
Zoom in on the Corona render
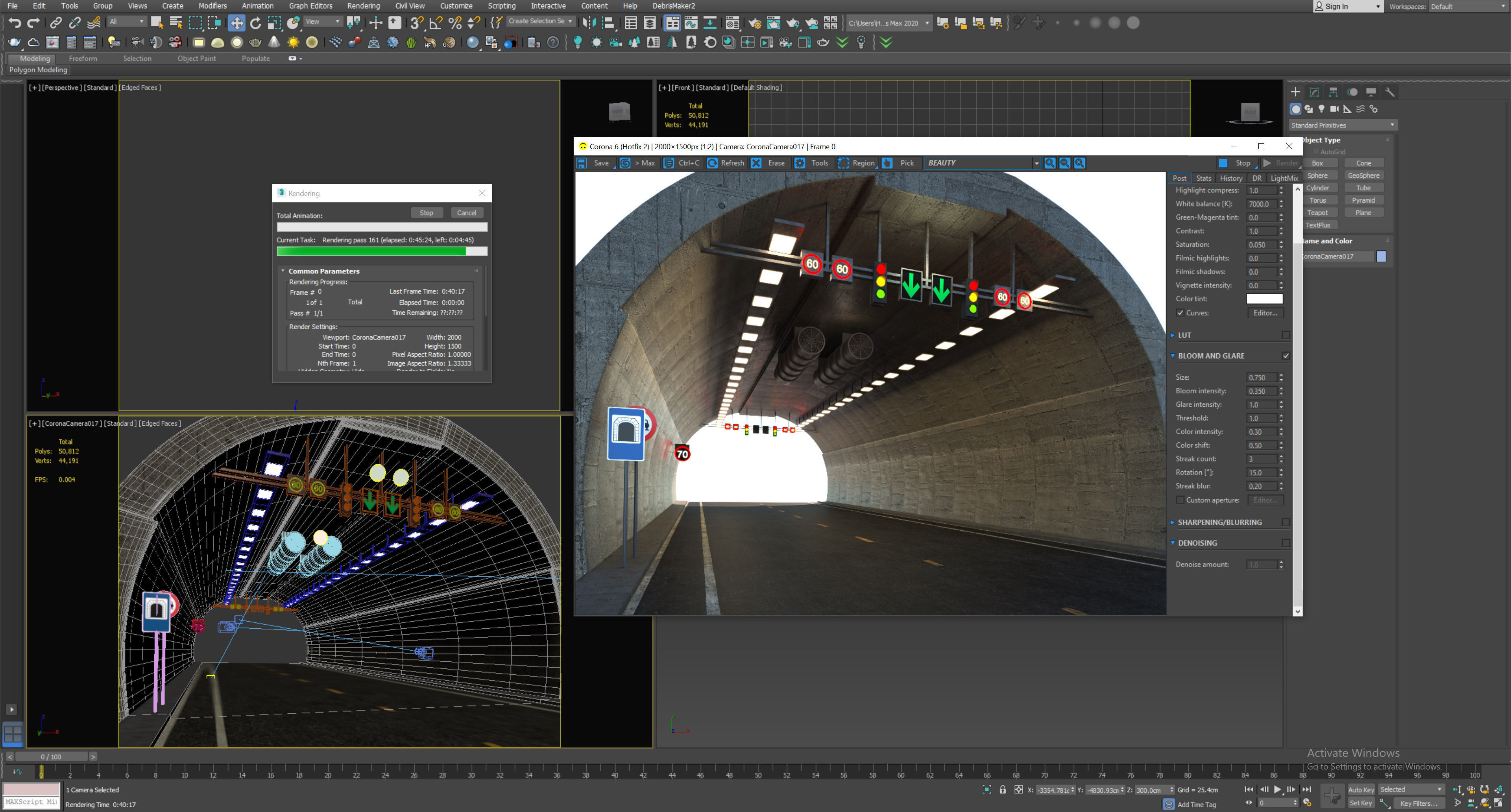coord(1049,163)
